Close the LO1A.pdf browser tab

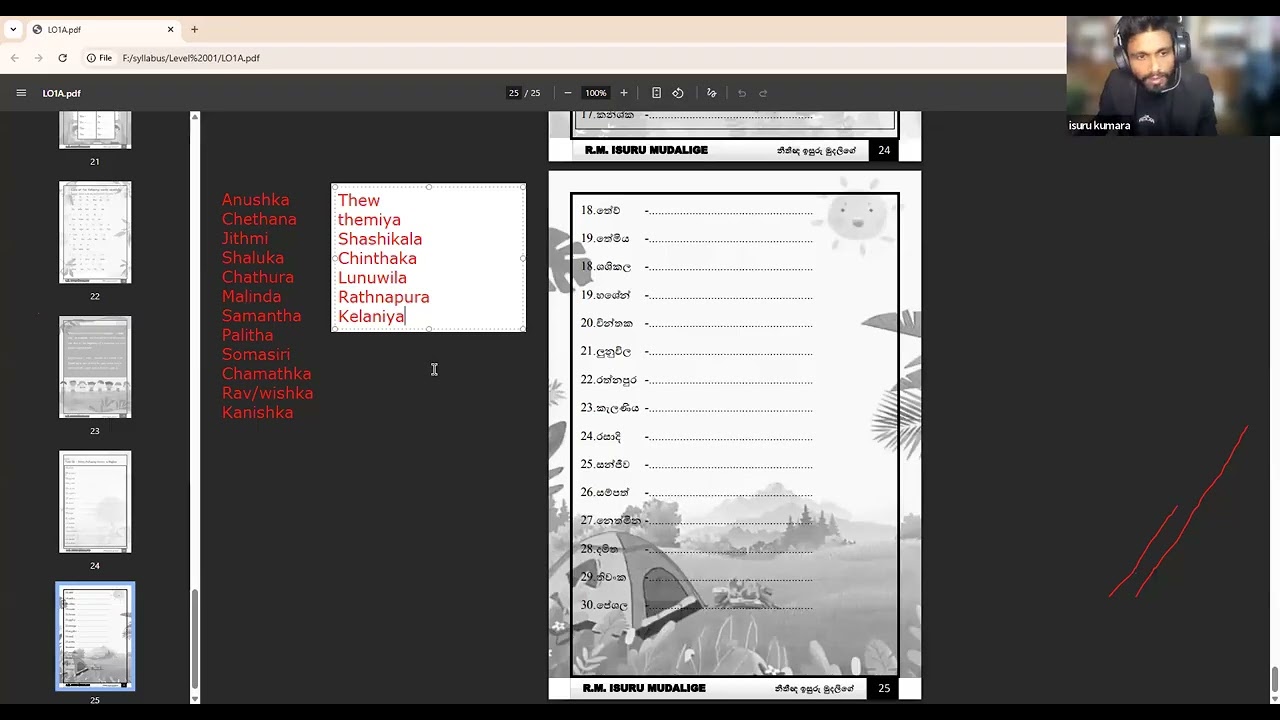pos(170,30)
